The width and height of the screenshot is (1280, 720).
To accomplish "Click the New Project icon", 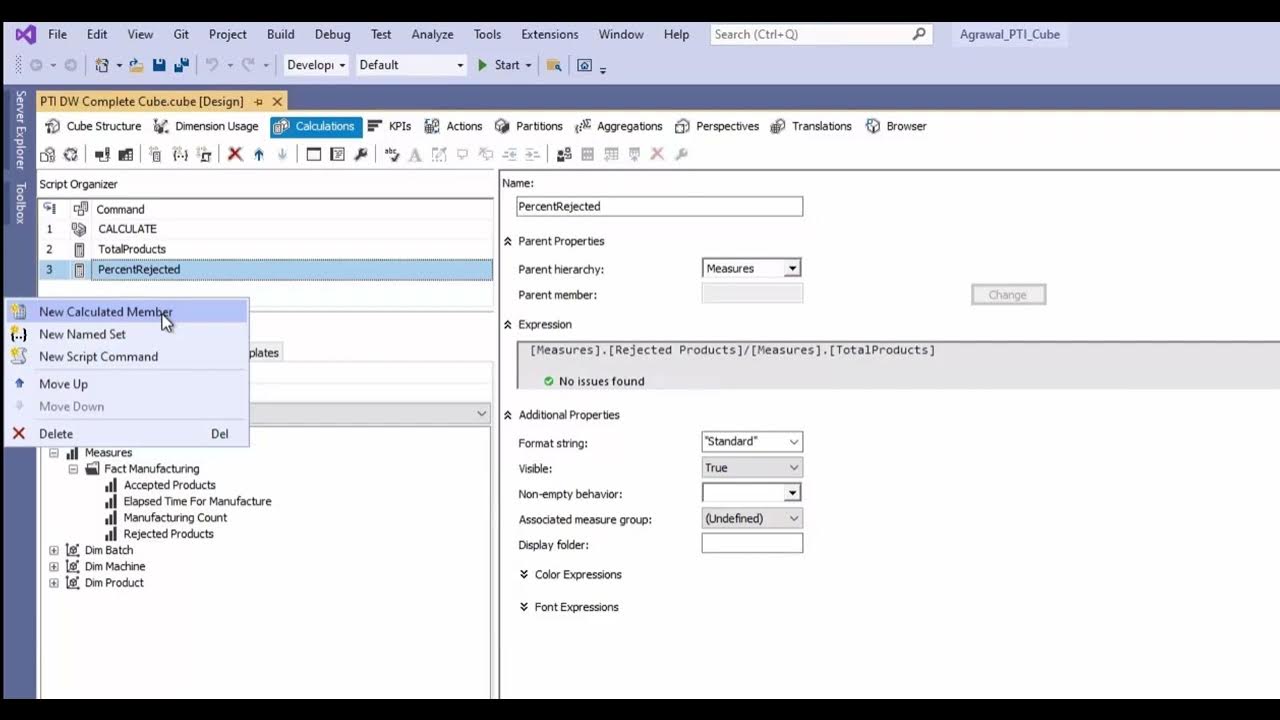I will [x=102, y=65].
